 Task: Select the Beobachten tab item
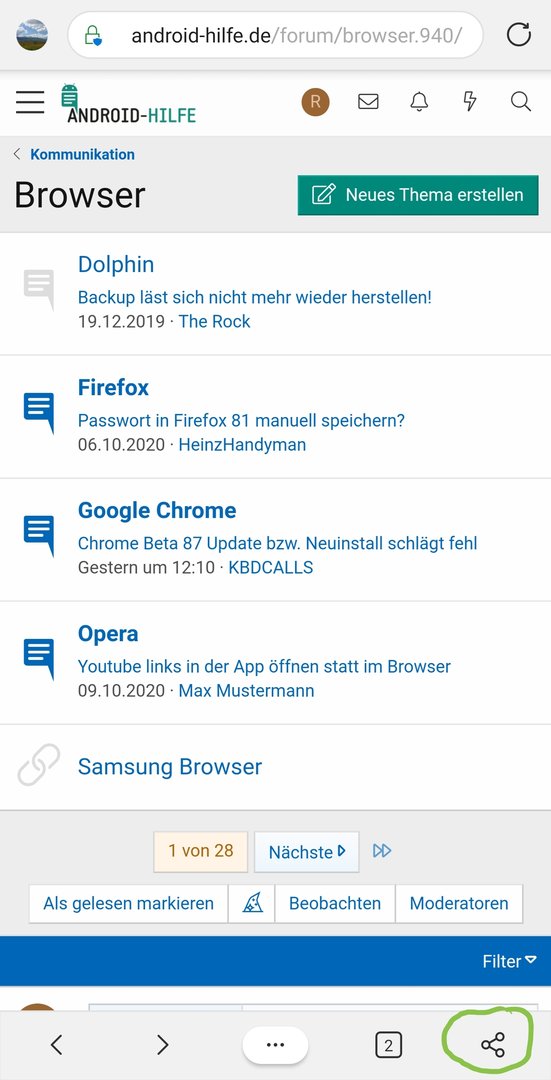[335, 903]
